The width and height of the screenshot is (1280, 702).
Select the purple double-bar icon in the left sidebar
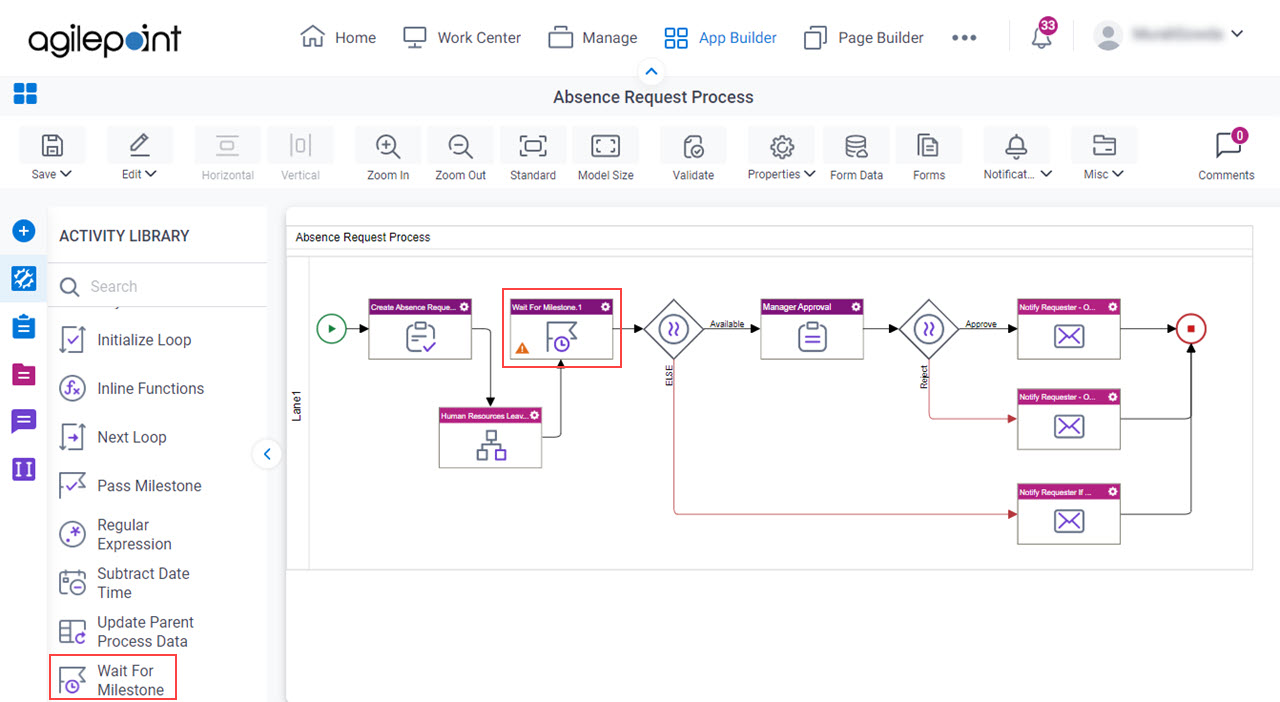point(24,468)
